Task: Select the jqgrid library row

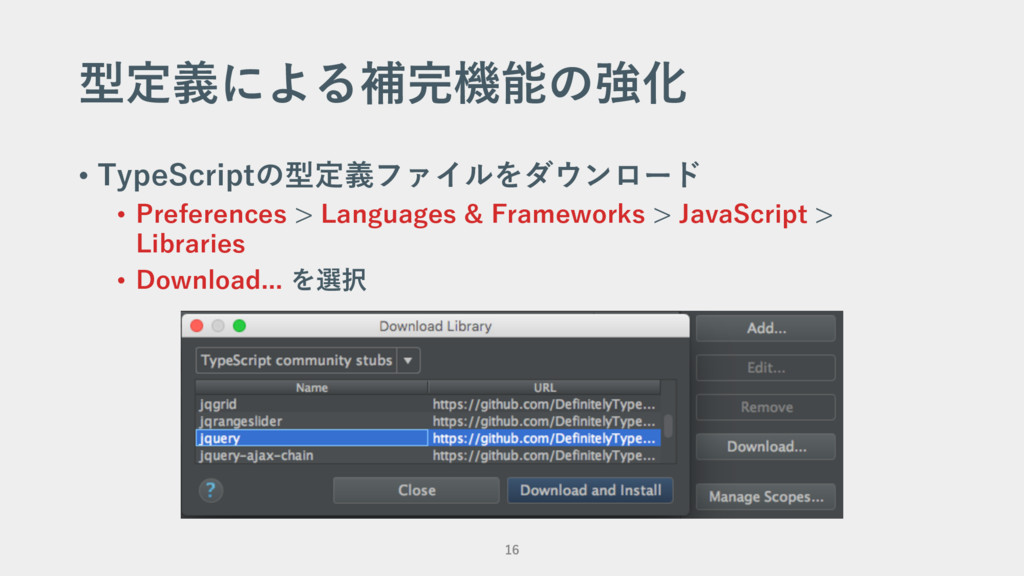Action: (311, 404)
